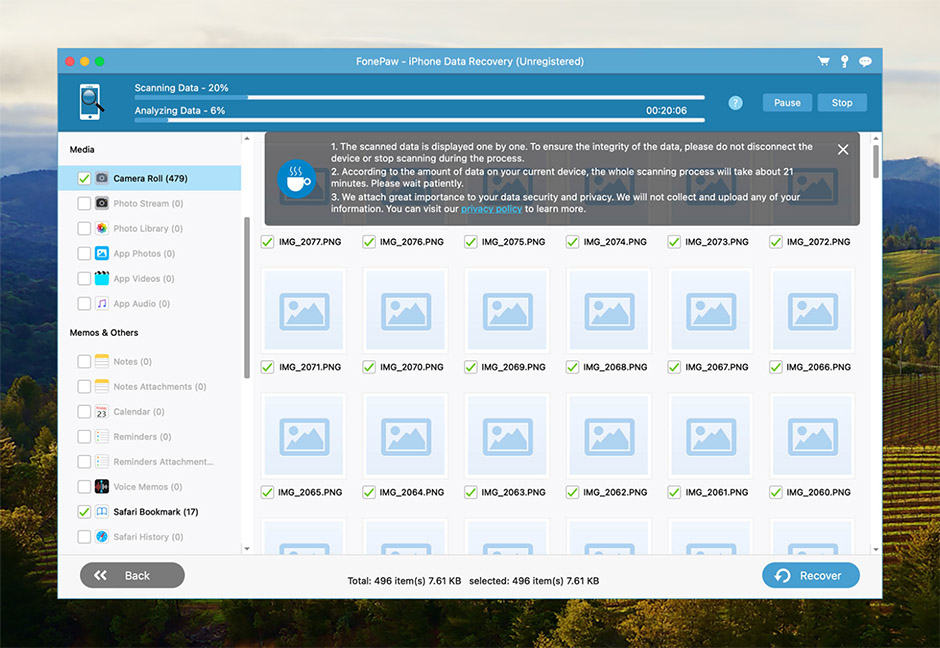940x648 pixels.
Task: Open the registration key icon
Action: [x=844, y=61]
